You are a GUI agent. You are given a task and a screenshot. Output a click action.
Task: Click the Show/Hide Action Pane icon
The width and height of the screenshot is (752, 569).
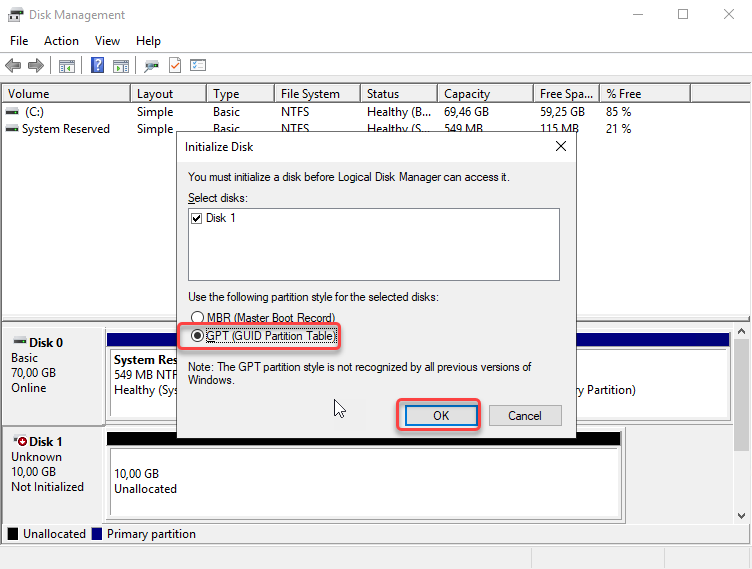tap(121, 66)
